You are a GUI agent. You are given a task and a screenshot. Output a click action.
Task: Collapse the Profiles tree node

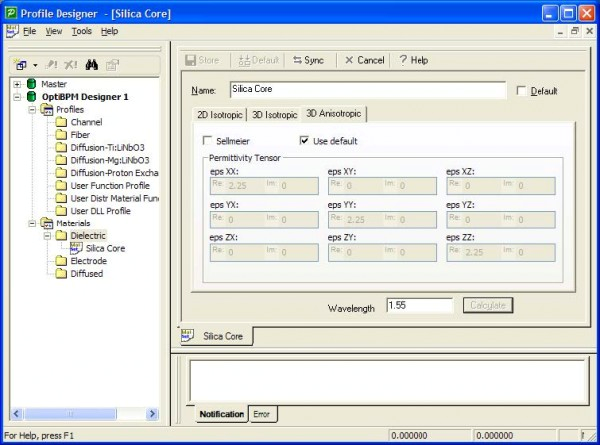(32, 110)
